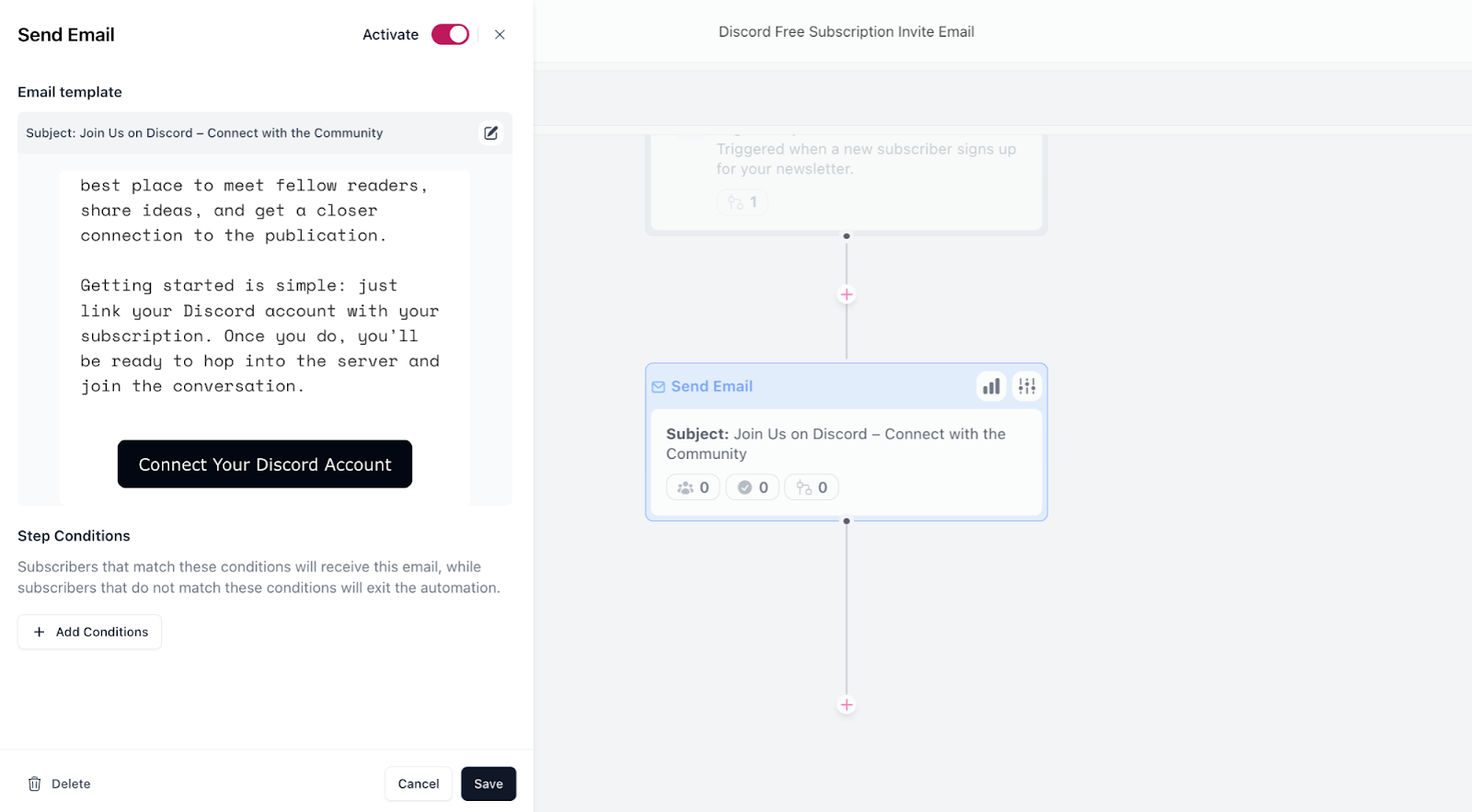The image size is (1472, 812).
Task: Click the subscribers count badge showing 0
Action: 693,487
